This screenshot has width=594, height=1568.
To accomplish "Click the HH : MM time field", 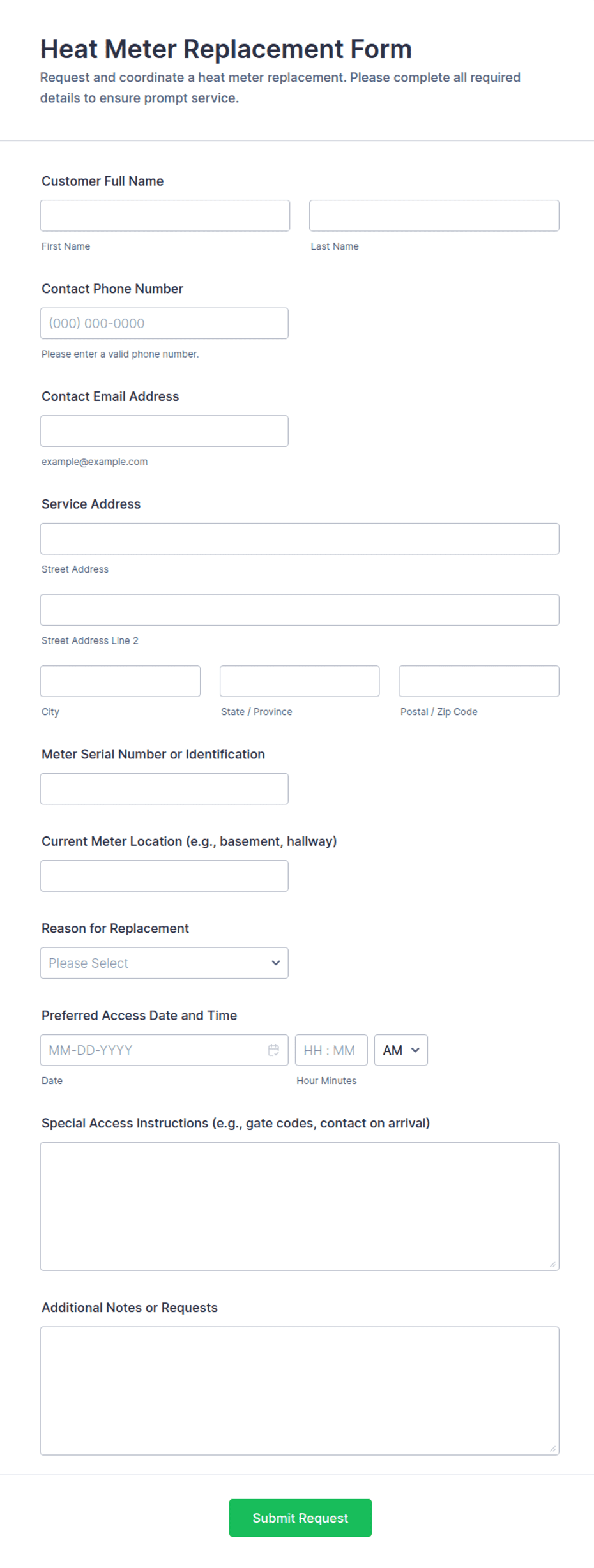I will pos(331,1050).
